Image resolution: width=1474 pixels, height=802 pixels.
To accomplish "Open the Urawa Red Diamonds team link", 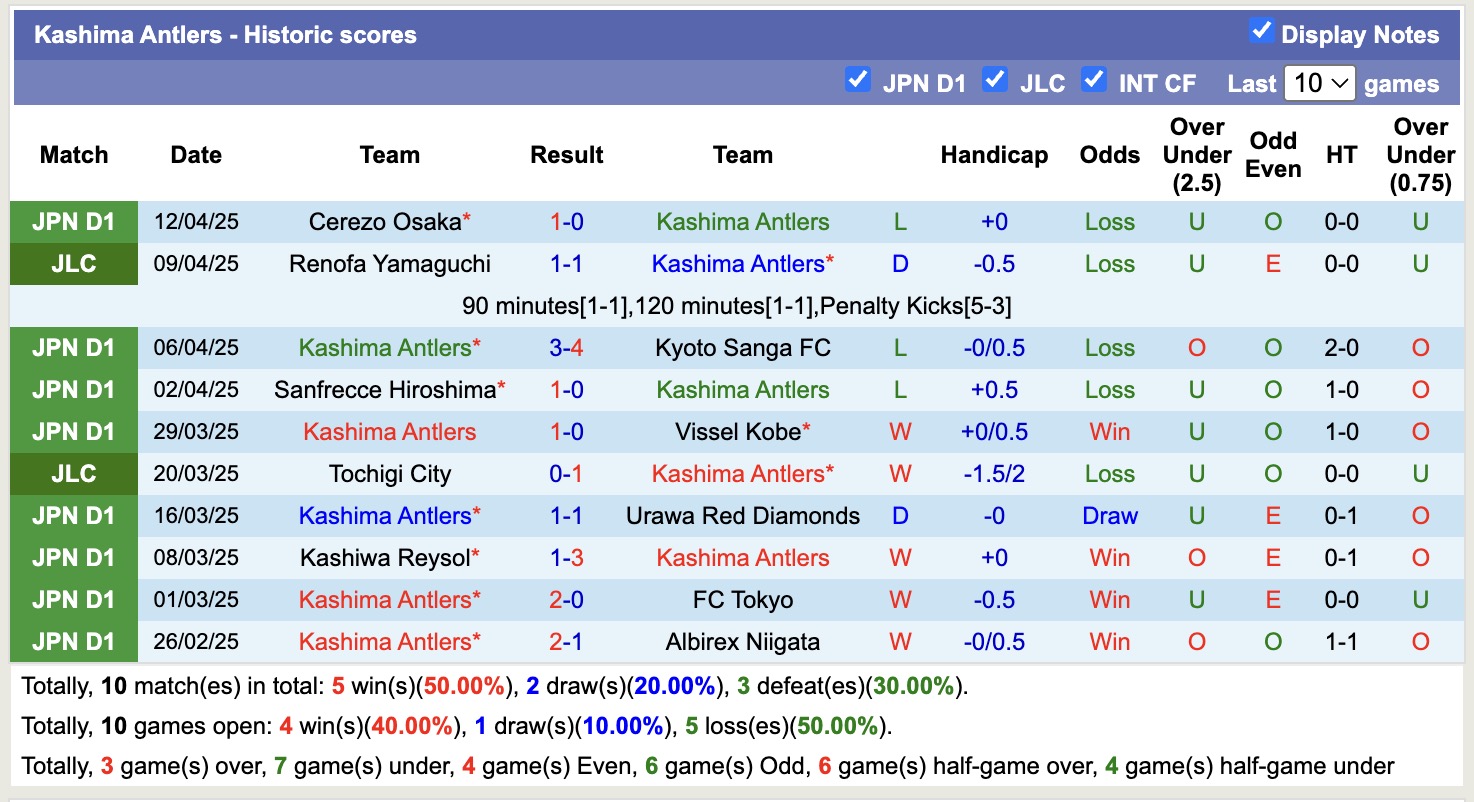I will pos(742,516).
